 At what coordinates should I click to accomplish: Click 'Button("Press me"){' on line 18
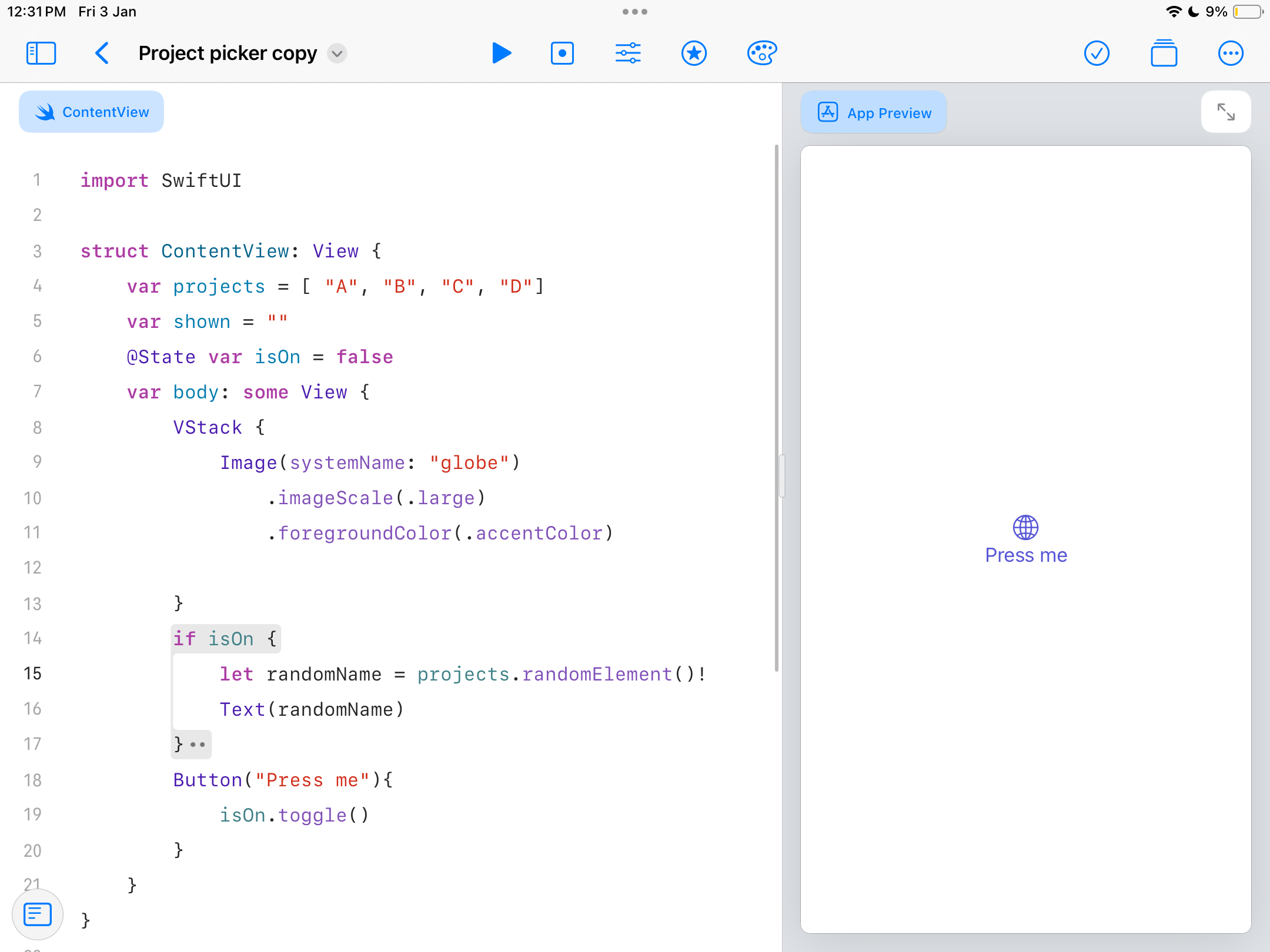point(283,780)
